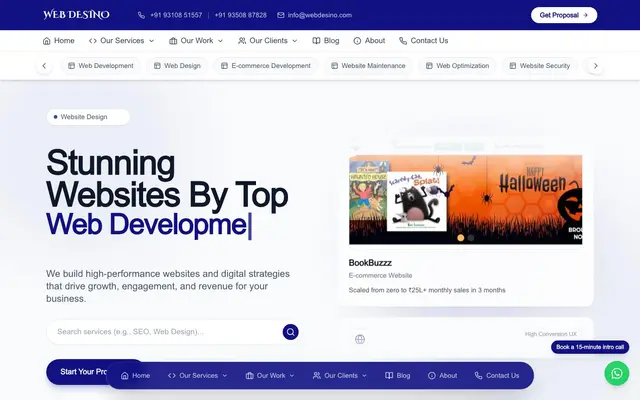Screen dimensions: 640x400
Task: Click the people icon beside top Our Clients
Action: 242,41
